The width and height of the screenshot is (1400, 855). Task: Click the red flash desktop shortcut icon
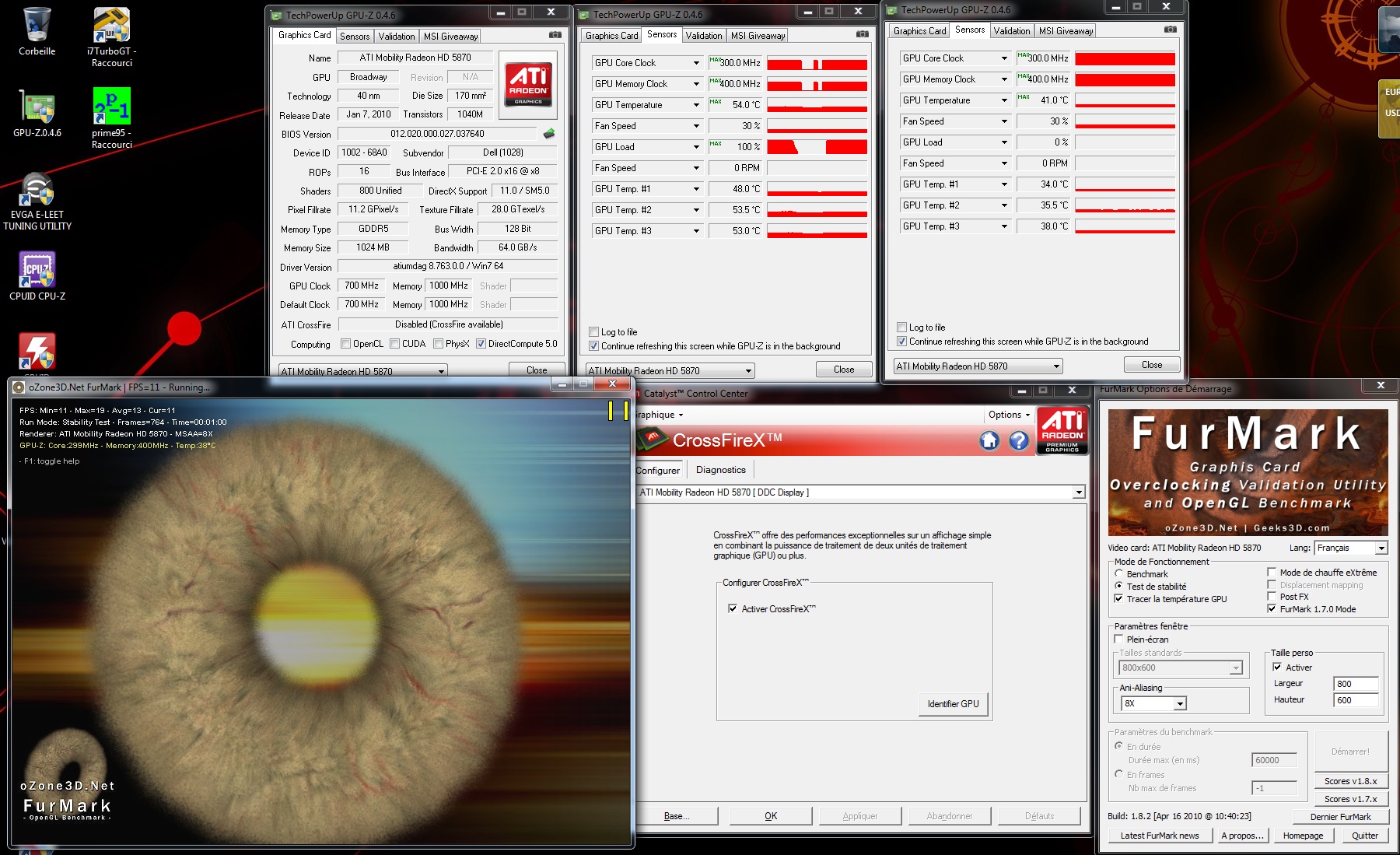point(37,351)
